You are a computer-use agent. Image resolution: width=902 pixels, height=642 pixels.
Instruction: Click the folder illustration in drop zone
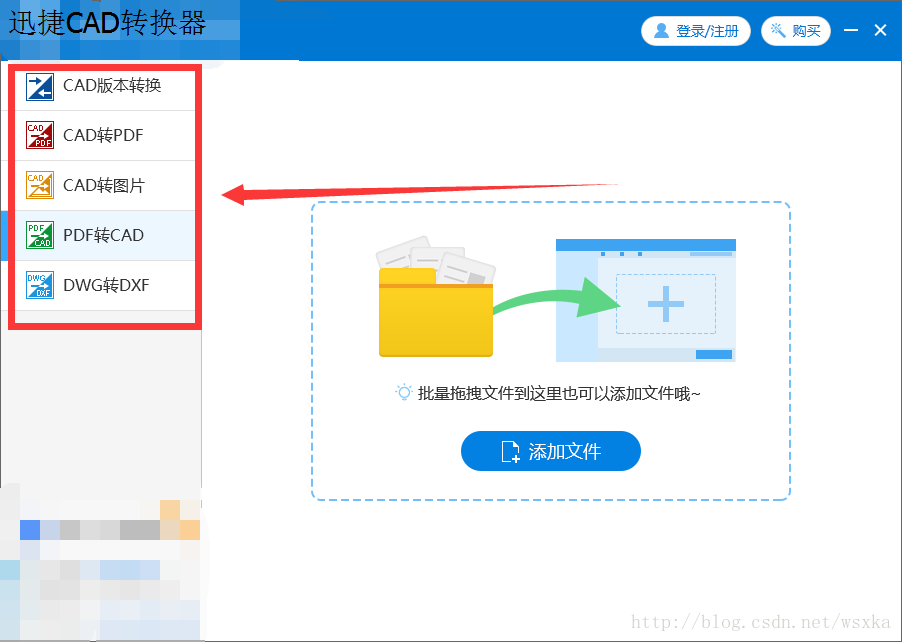pos(436,297)
